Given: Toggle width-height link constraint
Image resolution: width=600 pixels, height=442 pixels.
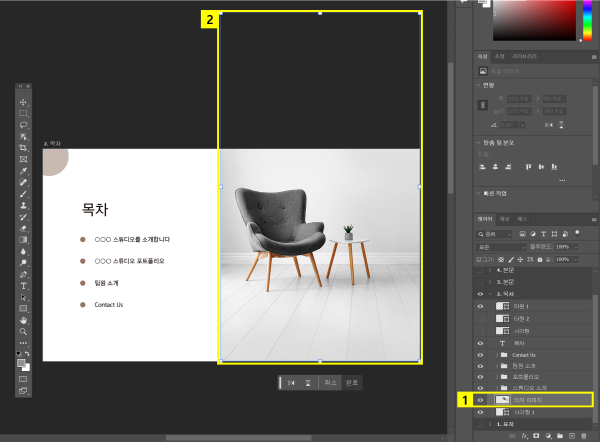Looking at the screenshot, I should 483,105.
